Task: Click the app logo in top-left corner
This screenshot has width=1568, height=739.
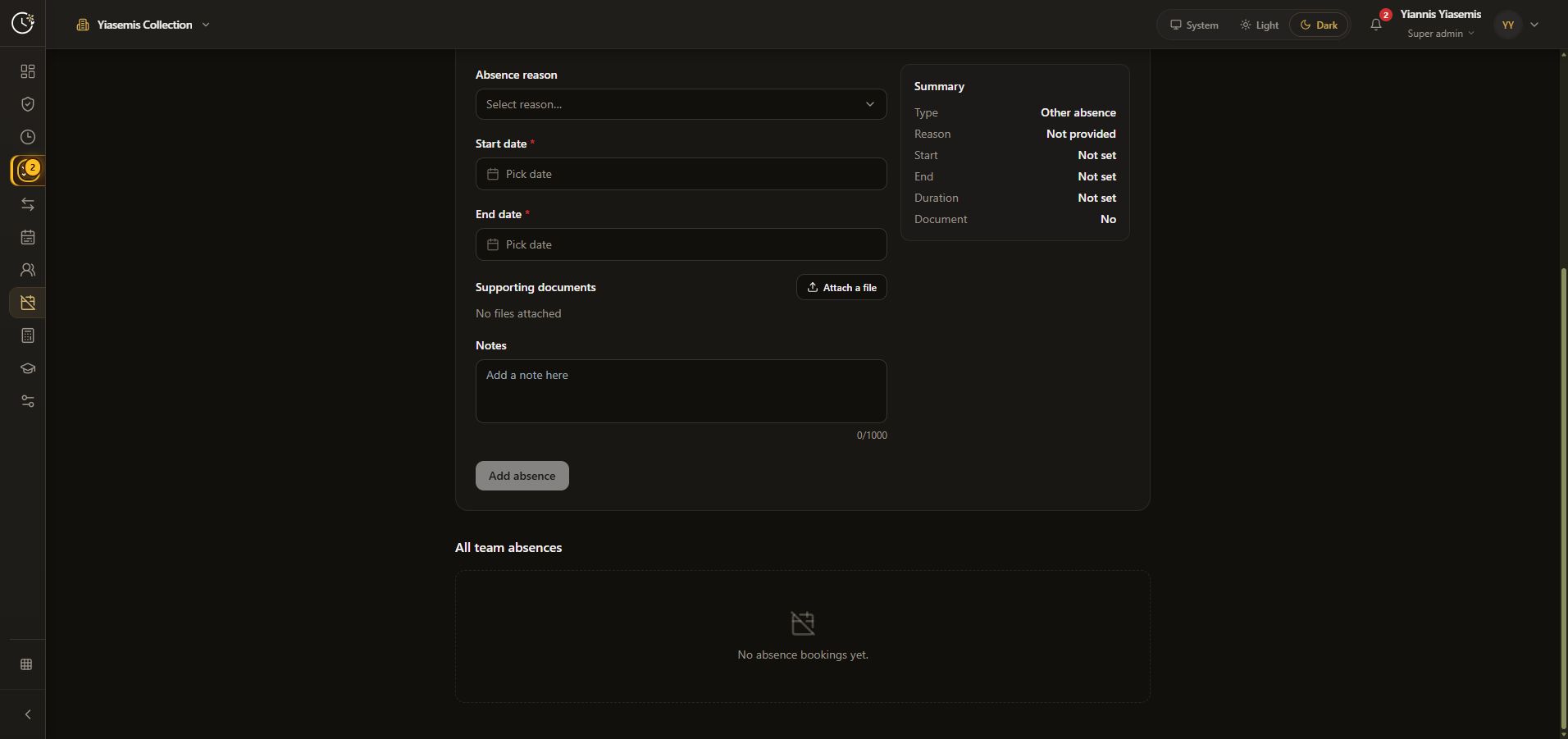Action: (x=23, y=23)
